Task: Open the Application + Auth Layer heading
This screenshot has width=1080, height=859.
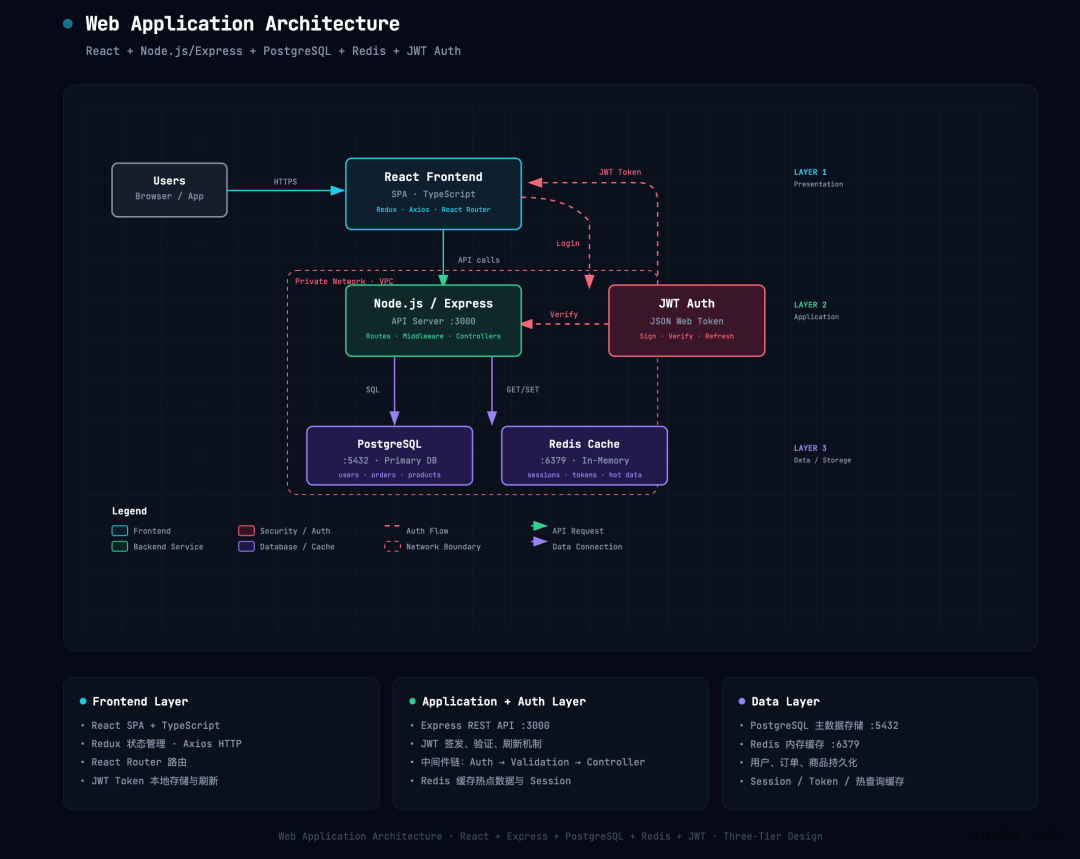Action: tap(503, 702)
